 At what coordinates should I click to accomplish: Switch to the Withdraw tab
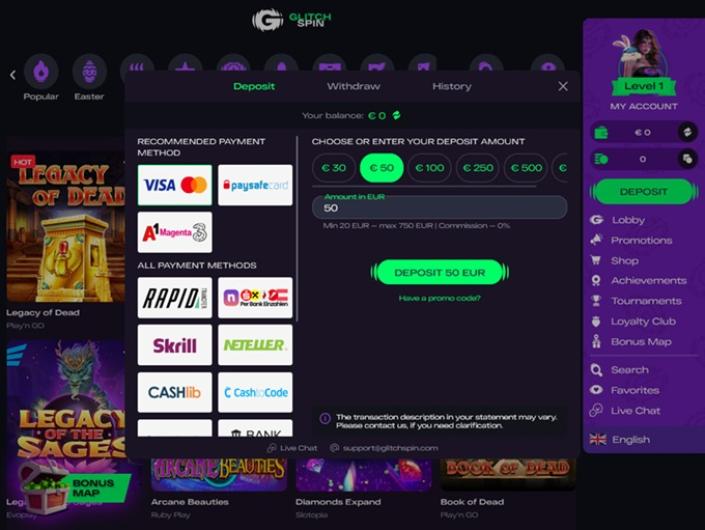point(353,86)
